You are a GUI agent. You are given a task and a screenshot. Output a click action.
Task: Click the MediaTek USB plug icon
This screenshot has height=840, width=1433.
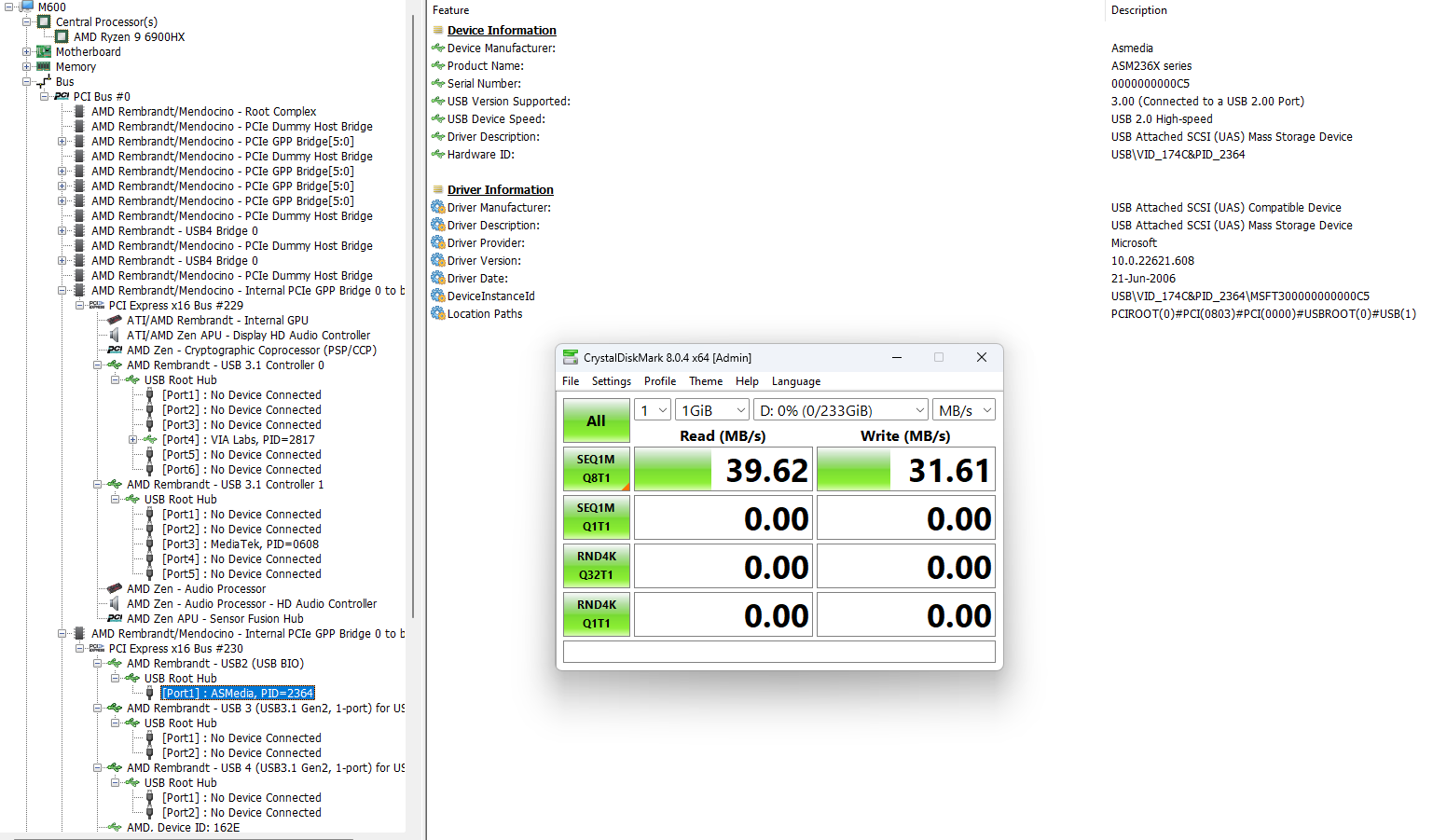pos(150,544)
